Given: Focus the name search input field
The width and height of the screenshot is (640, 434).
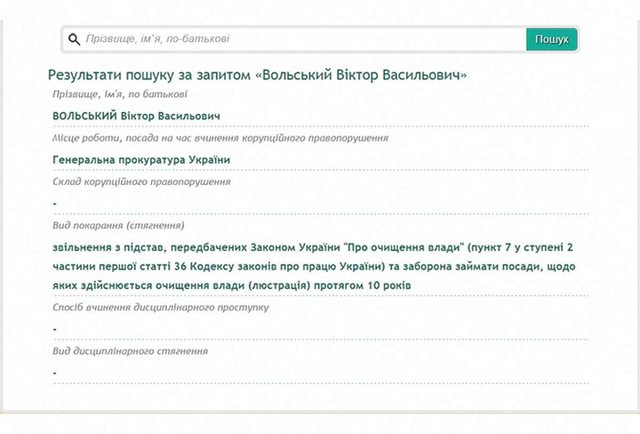Looking at the screenshot, I should pos(300,40).
